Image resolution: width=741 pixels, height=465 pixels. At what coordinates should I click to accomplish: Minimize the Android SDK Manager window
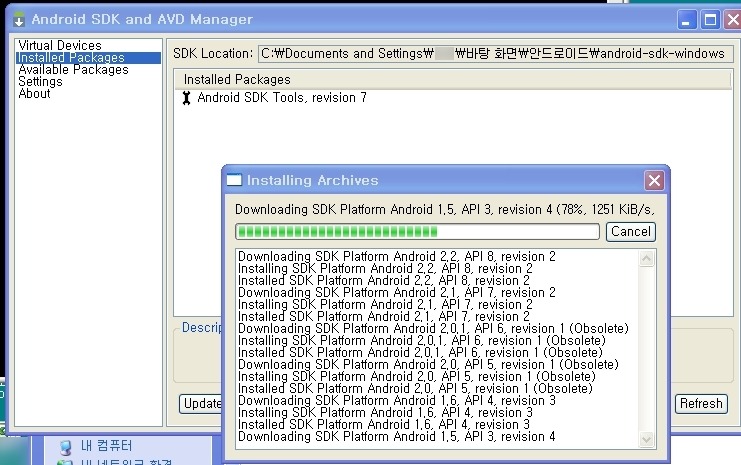click(x=687, y=20)
